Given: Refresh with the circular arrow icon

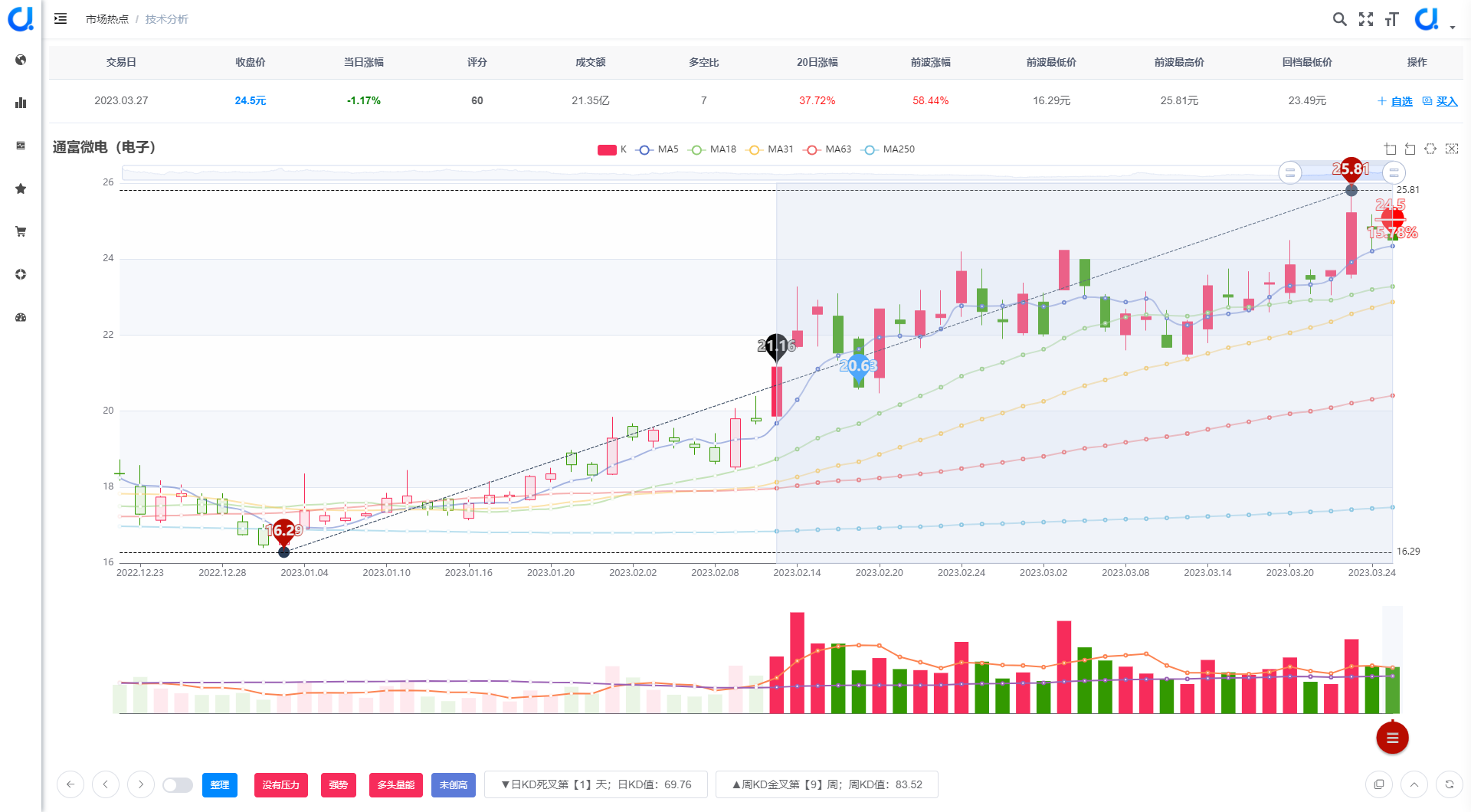Looking at the screenshot, I should click(x=1450, y=784).
